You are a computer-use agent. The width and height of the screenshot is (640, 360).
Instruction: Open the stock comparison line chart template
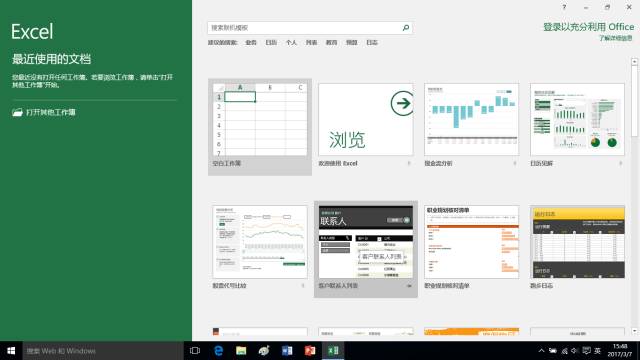260,242
